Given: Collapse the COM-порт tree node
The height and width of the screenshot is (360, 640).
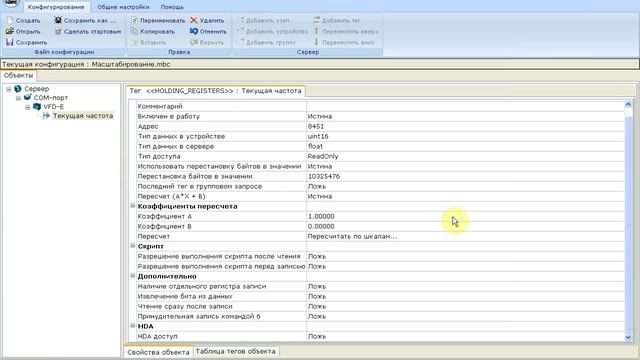Looking at the screenshot, I should click(18, 98).
